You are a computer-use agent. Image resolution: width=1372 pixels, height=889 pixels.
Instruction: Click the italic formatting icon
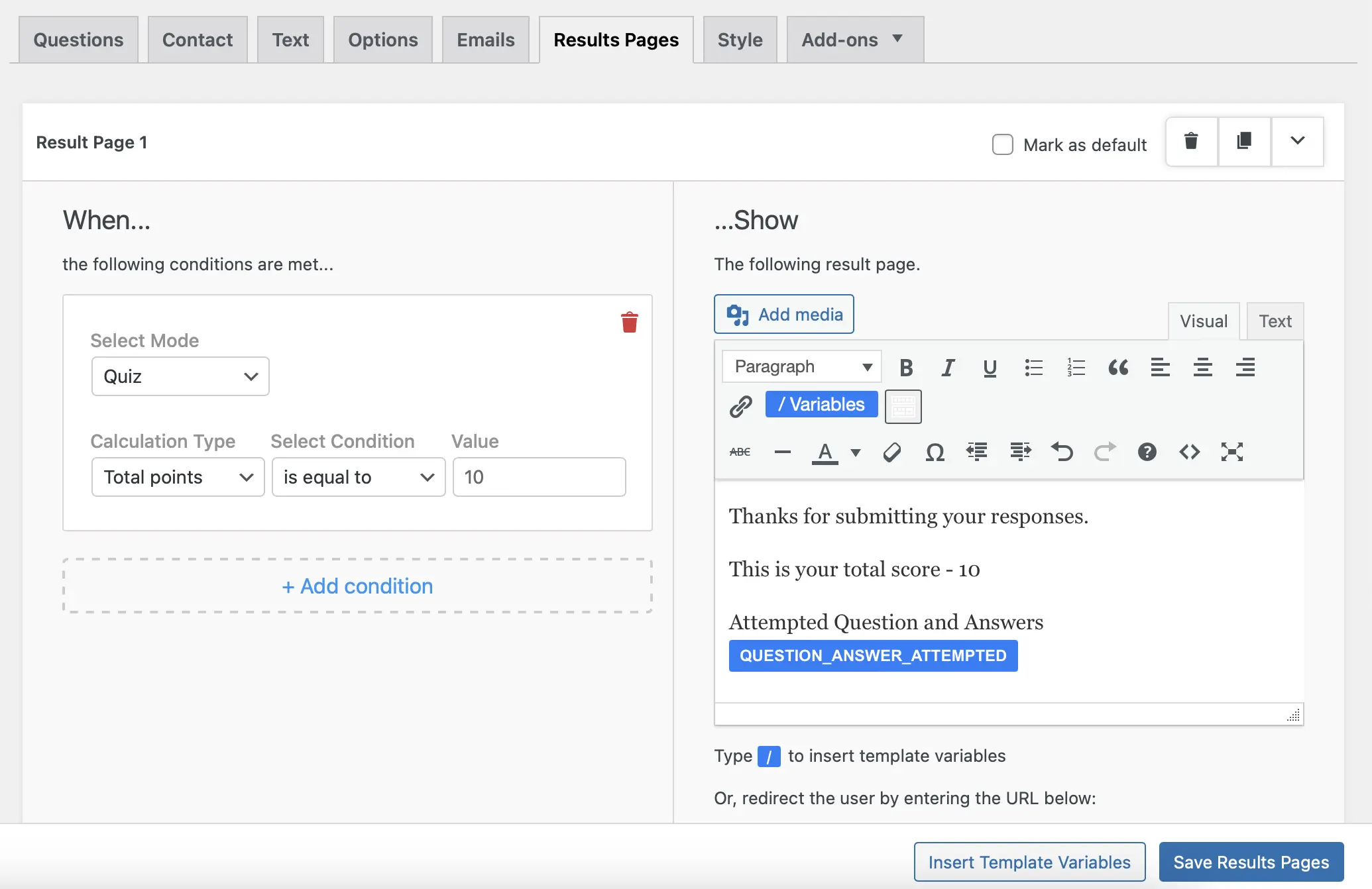click(x=947, y=366)
